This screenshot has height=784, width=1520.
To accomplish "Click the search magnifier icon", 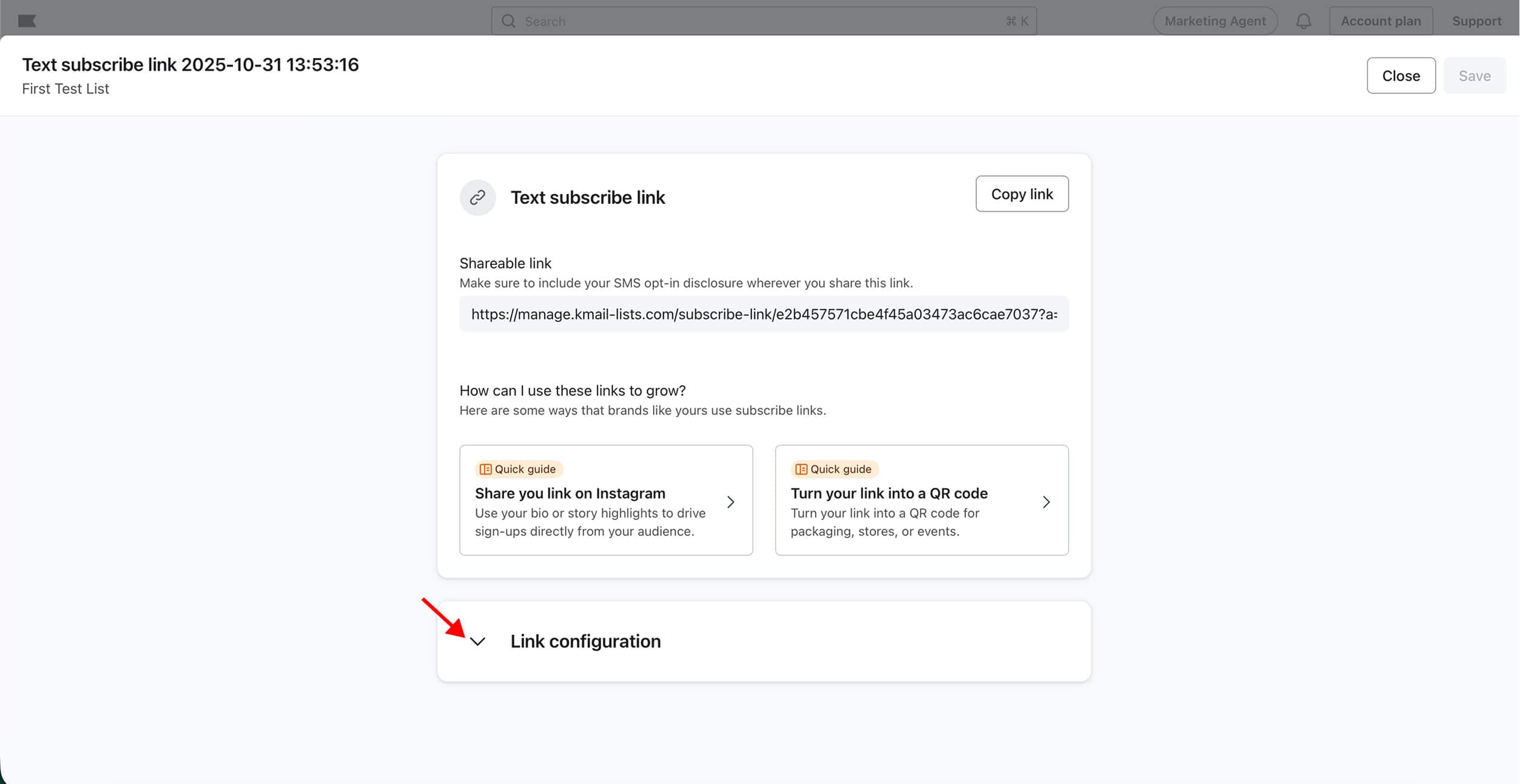I will (x=508, y=21).
